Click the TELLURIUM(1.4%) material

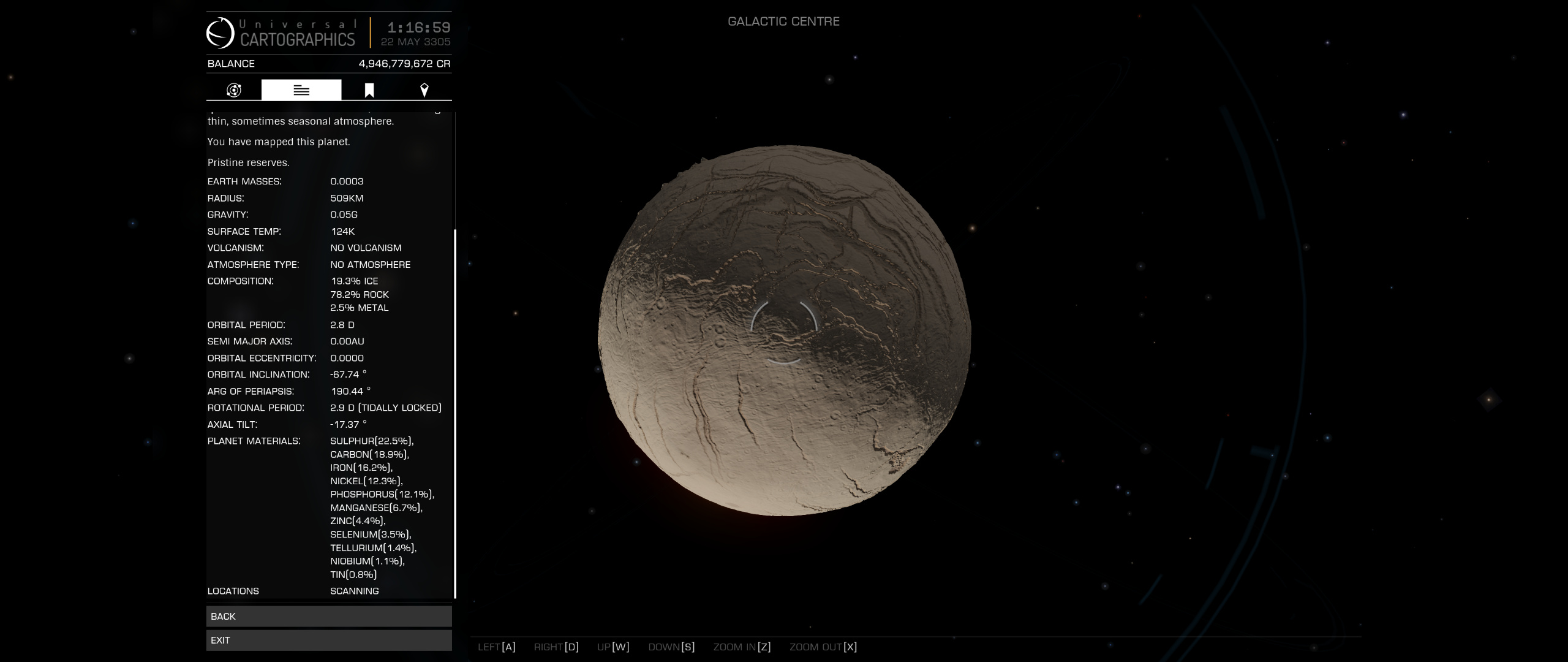pyautogui.click(x=373, y=548)
